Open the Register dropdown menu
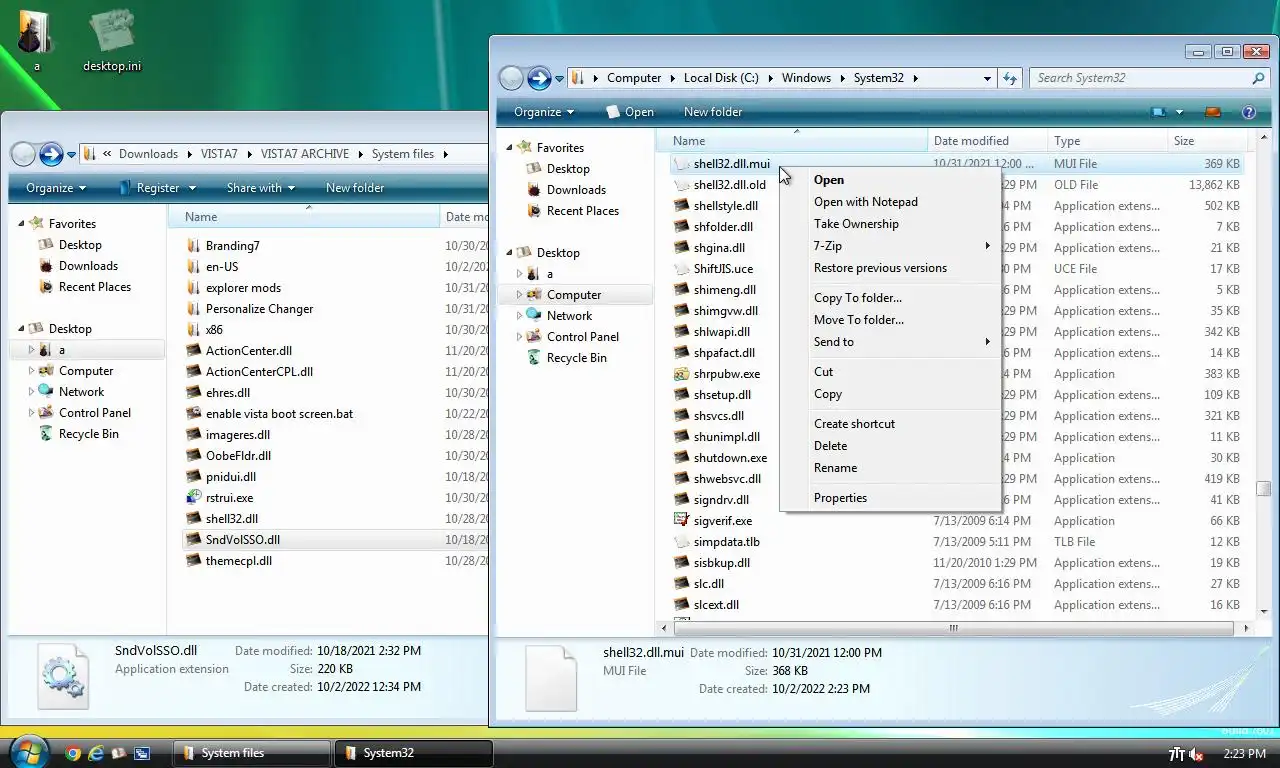The width and height of the screenshot is (1280, 768). point(158,188)
